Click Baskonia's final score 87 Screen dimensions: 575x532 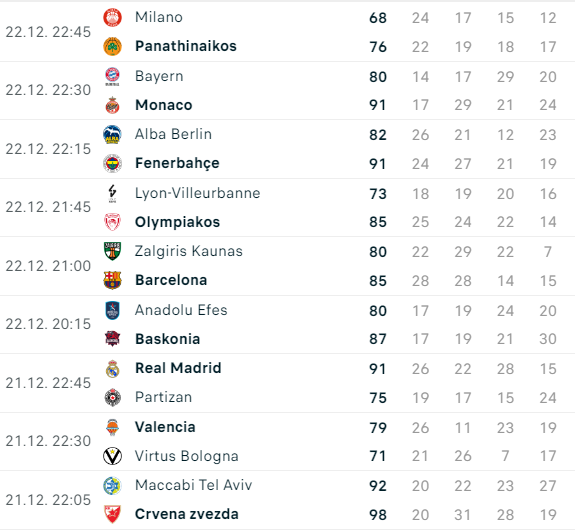click(378, 339)
